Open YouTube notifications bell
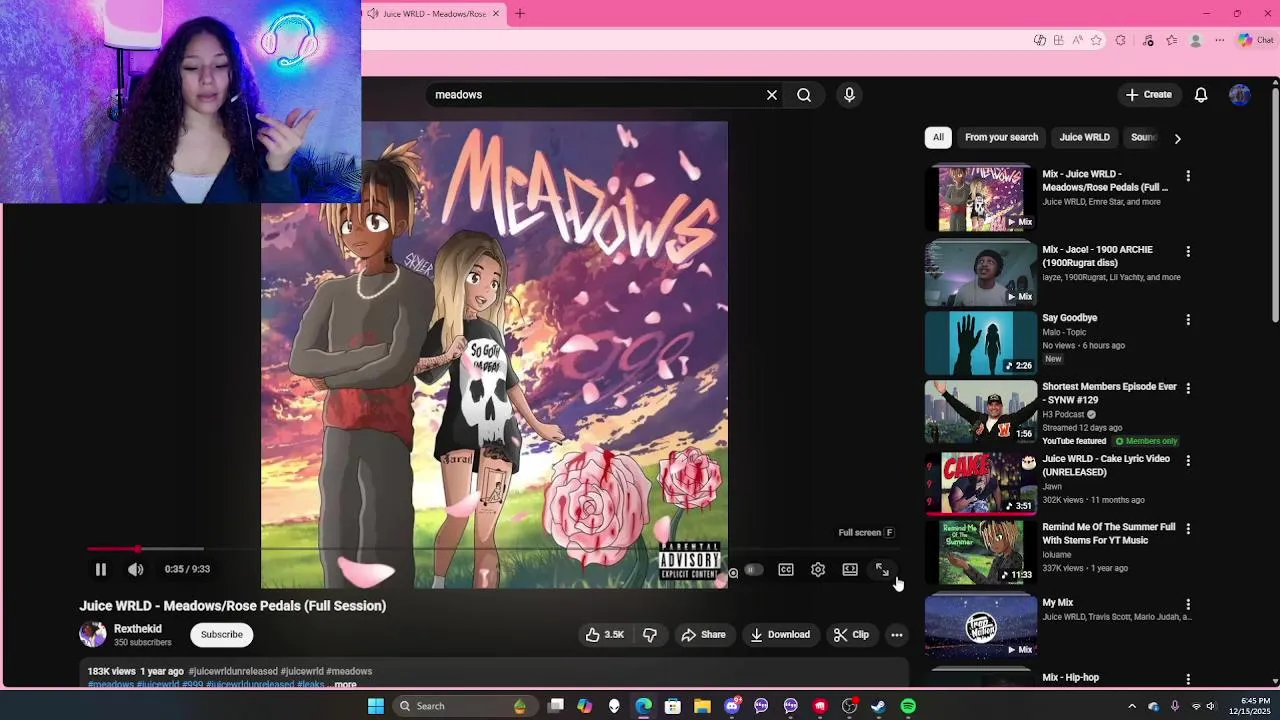1280x720 pixels. [1201, 95]
